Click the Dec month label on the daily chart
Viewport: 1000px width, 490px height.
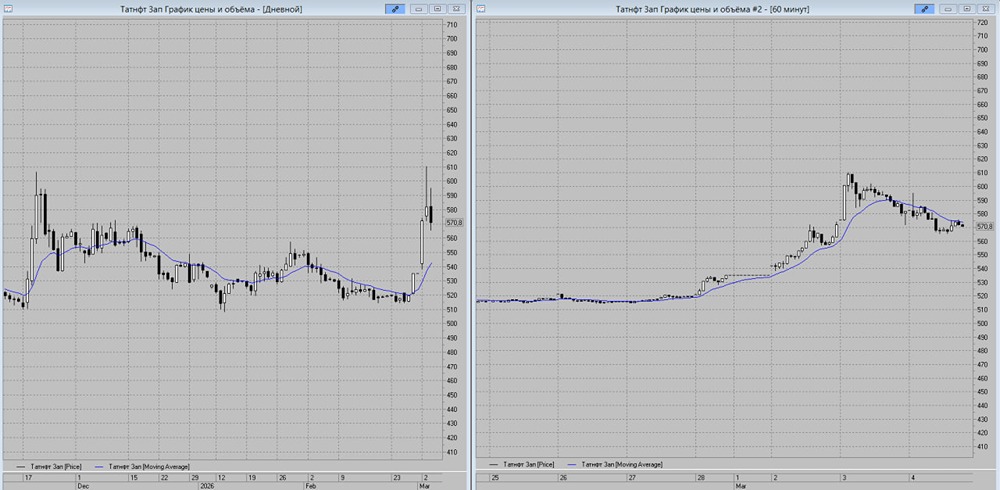[x=82, y=486]
